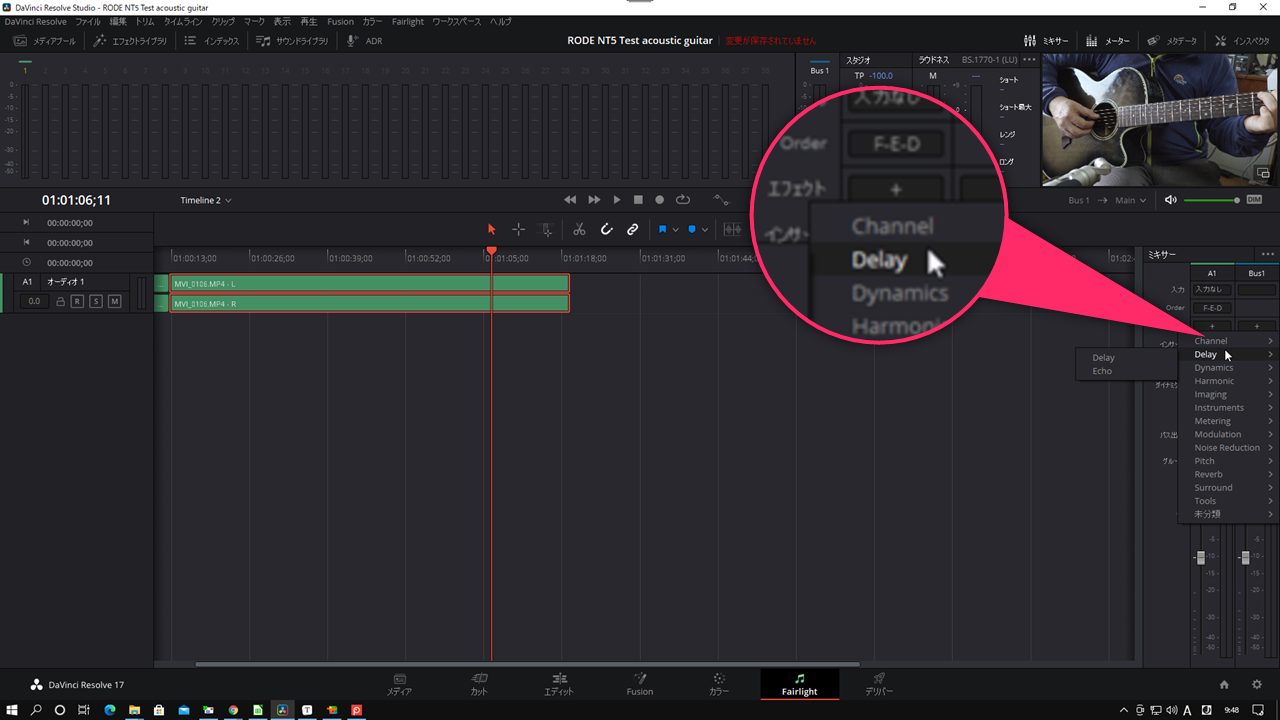Expand the Dynamics effects category
The width and height of the screenshot is (1280, 720).
[x=1234, y=368]
